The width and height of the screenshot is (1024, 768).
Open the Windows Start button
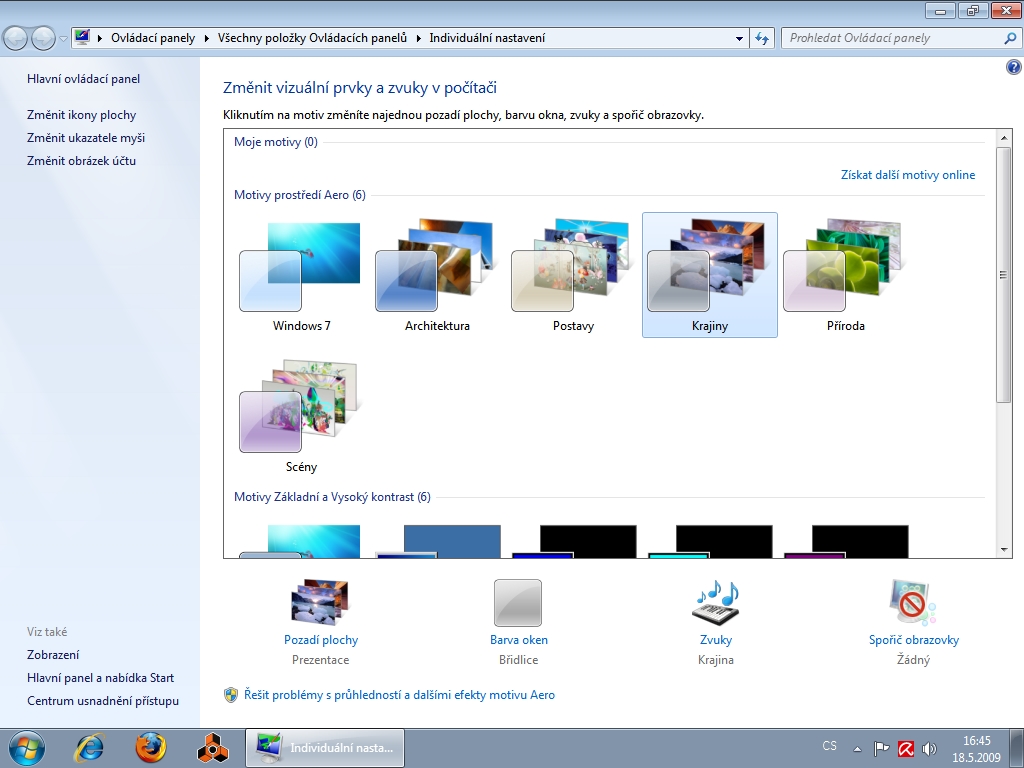(x=27, y=748)
